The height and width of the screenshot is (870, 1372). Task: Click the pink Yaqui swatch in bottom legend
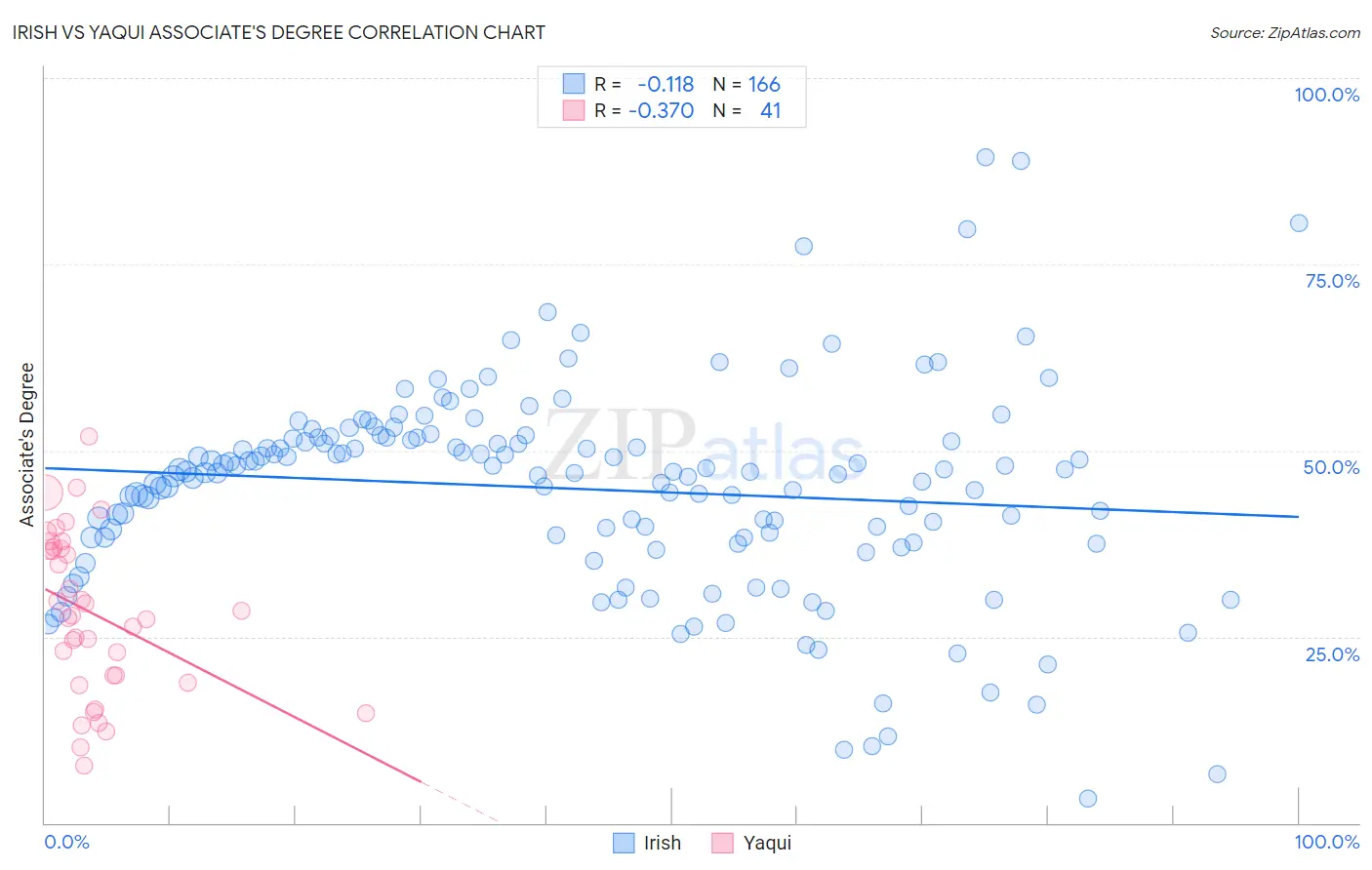point(722,843)
